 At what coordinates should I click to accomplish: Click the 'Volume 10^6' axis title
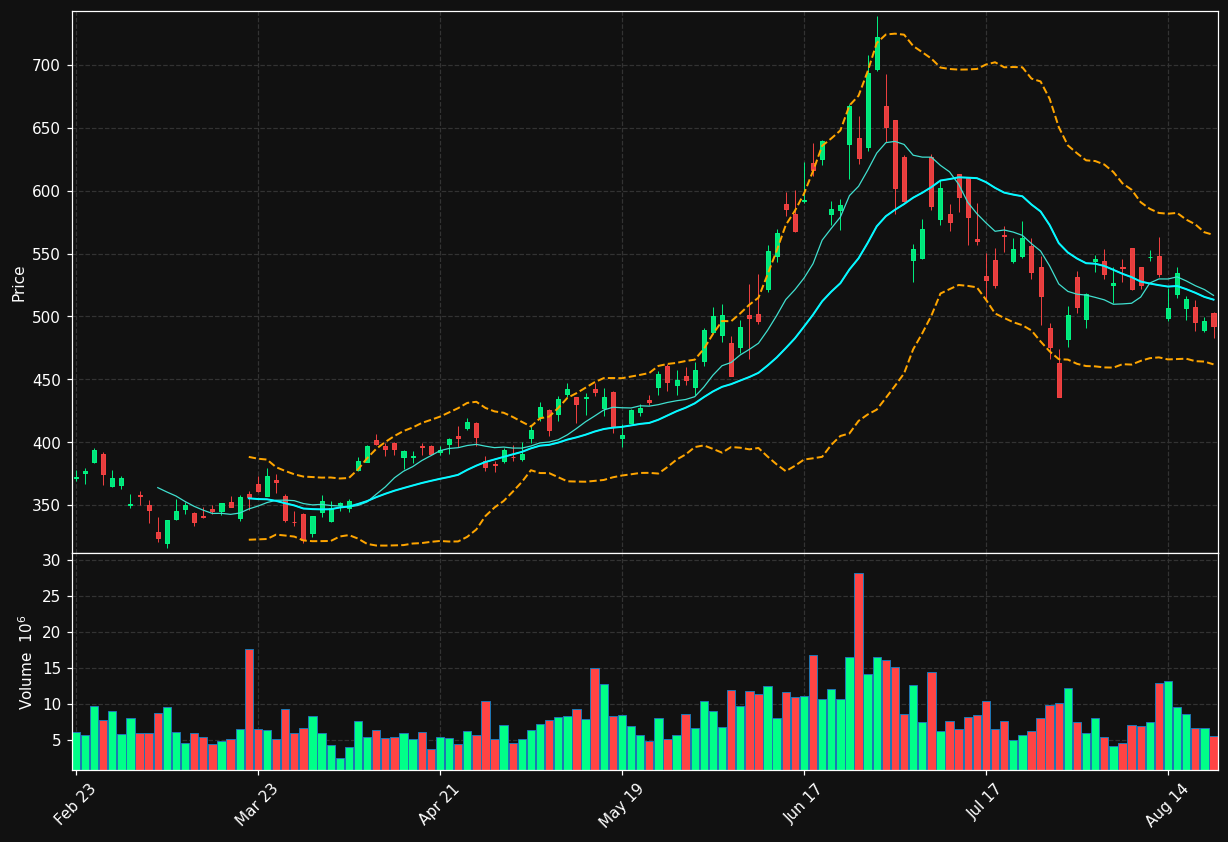tap(26, 662)
